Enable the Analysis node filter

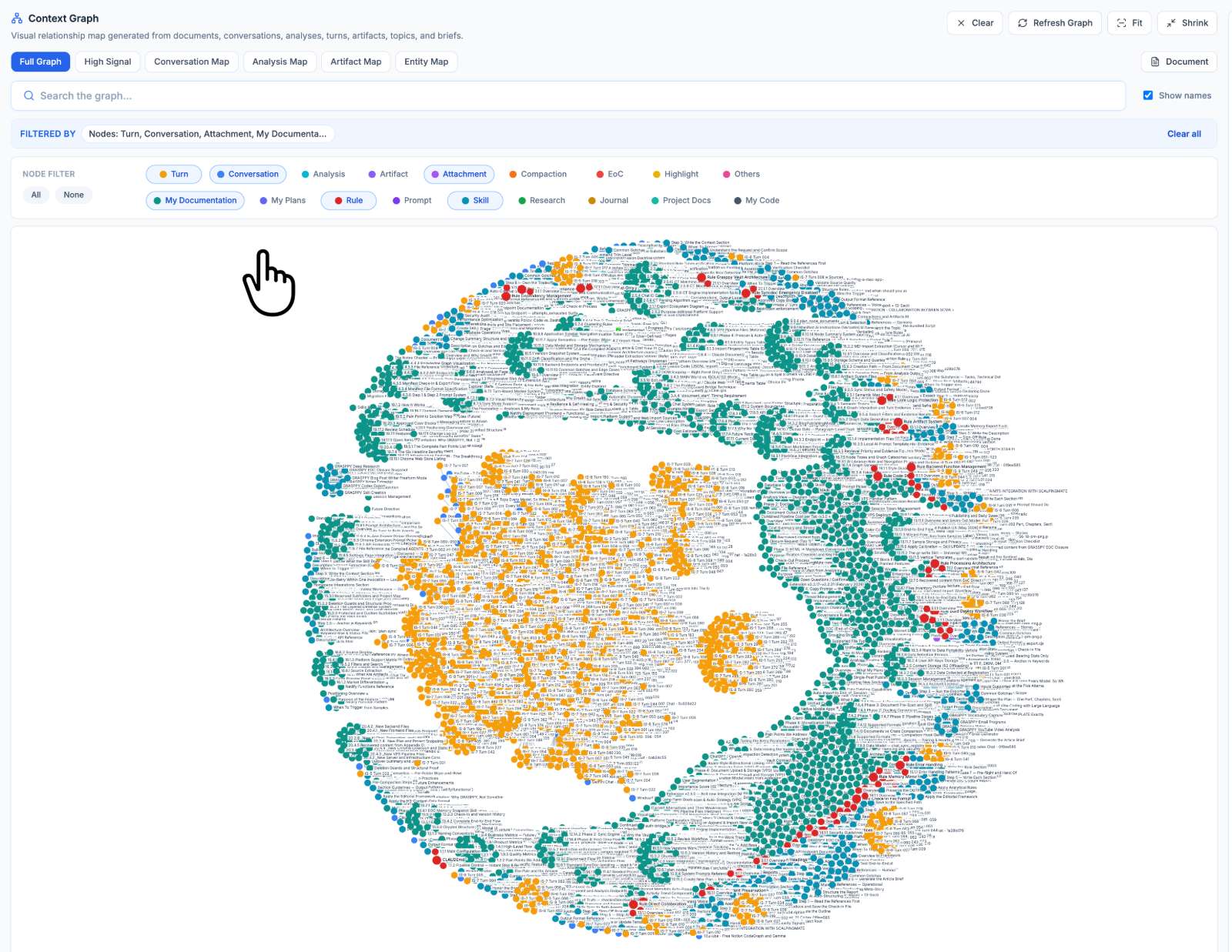(x=323, y=174)
